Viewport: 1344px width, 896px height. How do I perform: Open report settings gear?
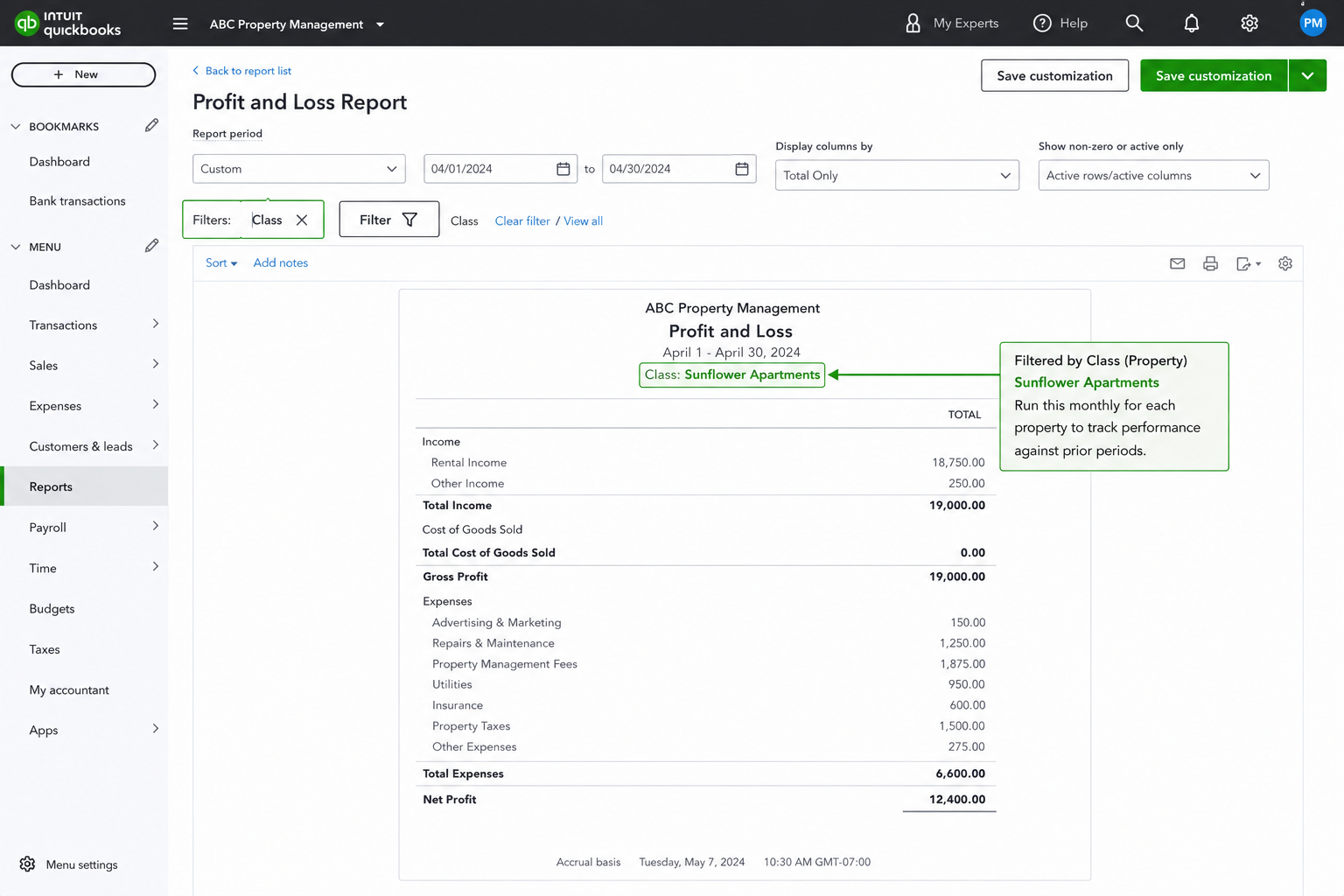[1285, 263]
